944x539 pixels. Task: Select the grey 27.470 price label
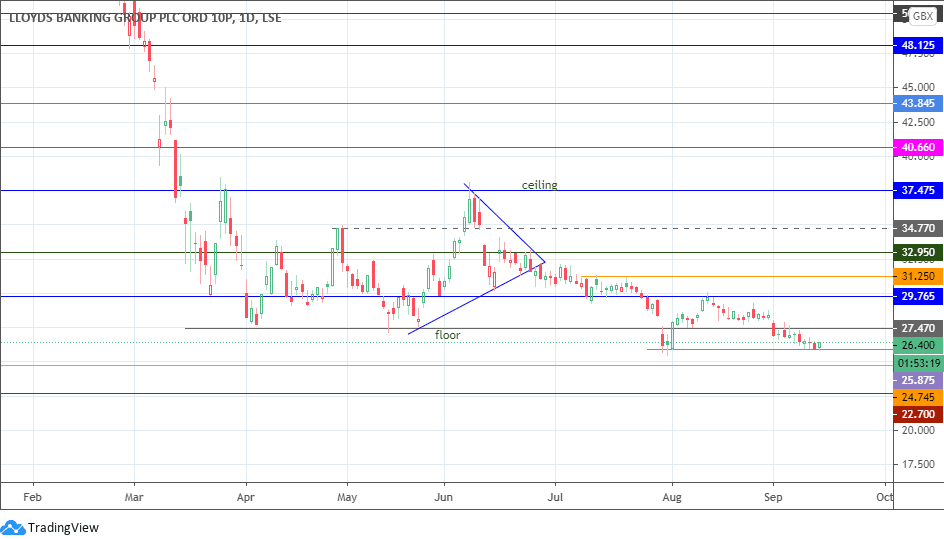918,328
